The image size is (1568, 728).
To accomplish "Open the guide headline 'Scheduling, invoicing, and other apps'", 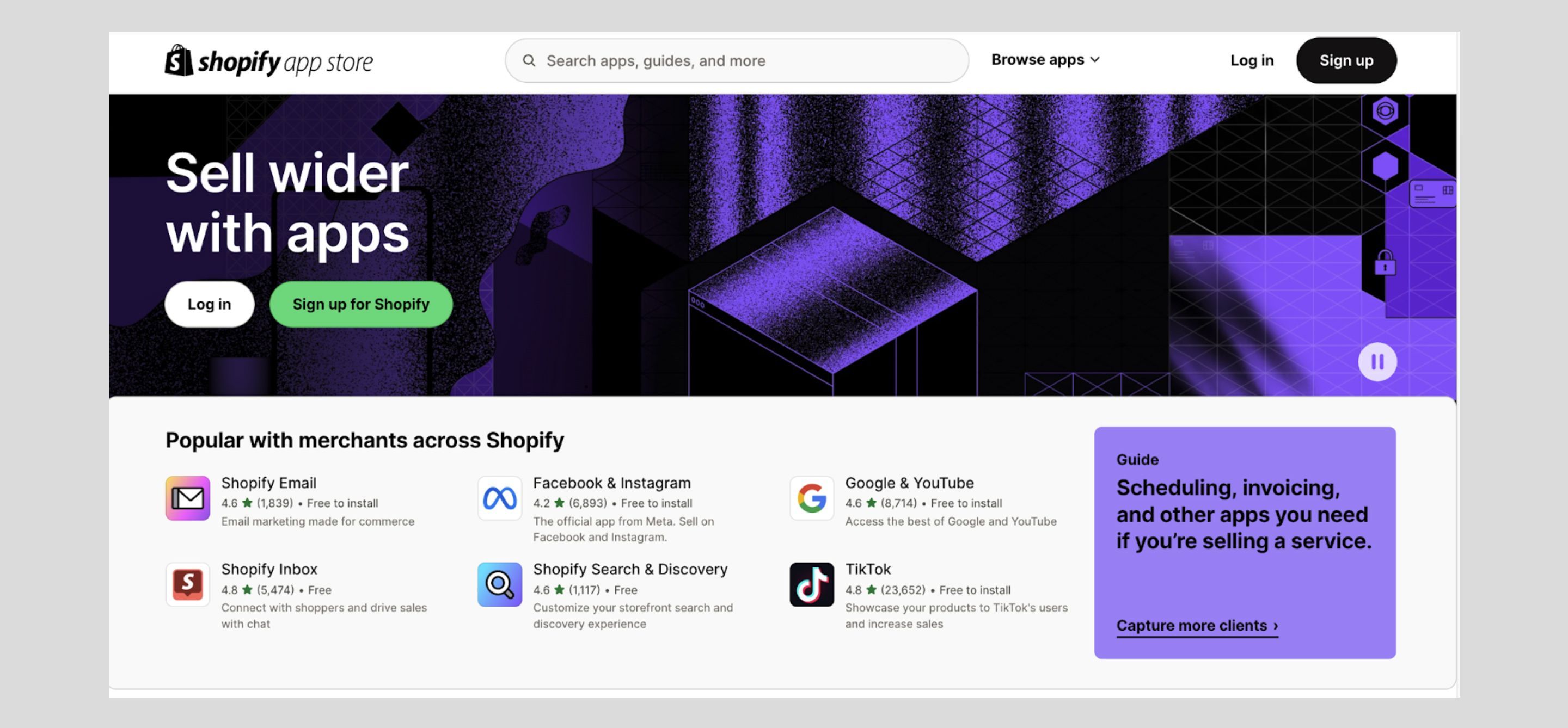I will pyautogui.click(x=1244, y=515).
